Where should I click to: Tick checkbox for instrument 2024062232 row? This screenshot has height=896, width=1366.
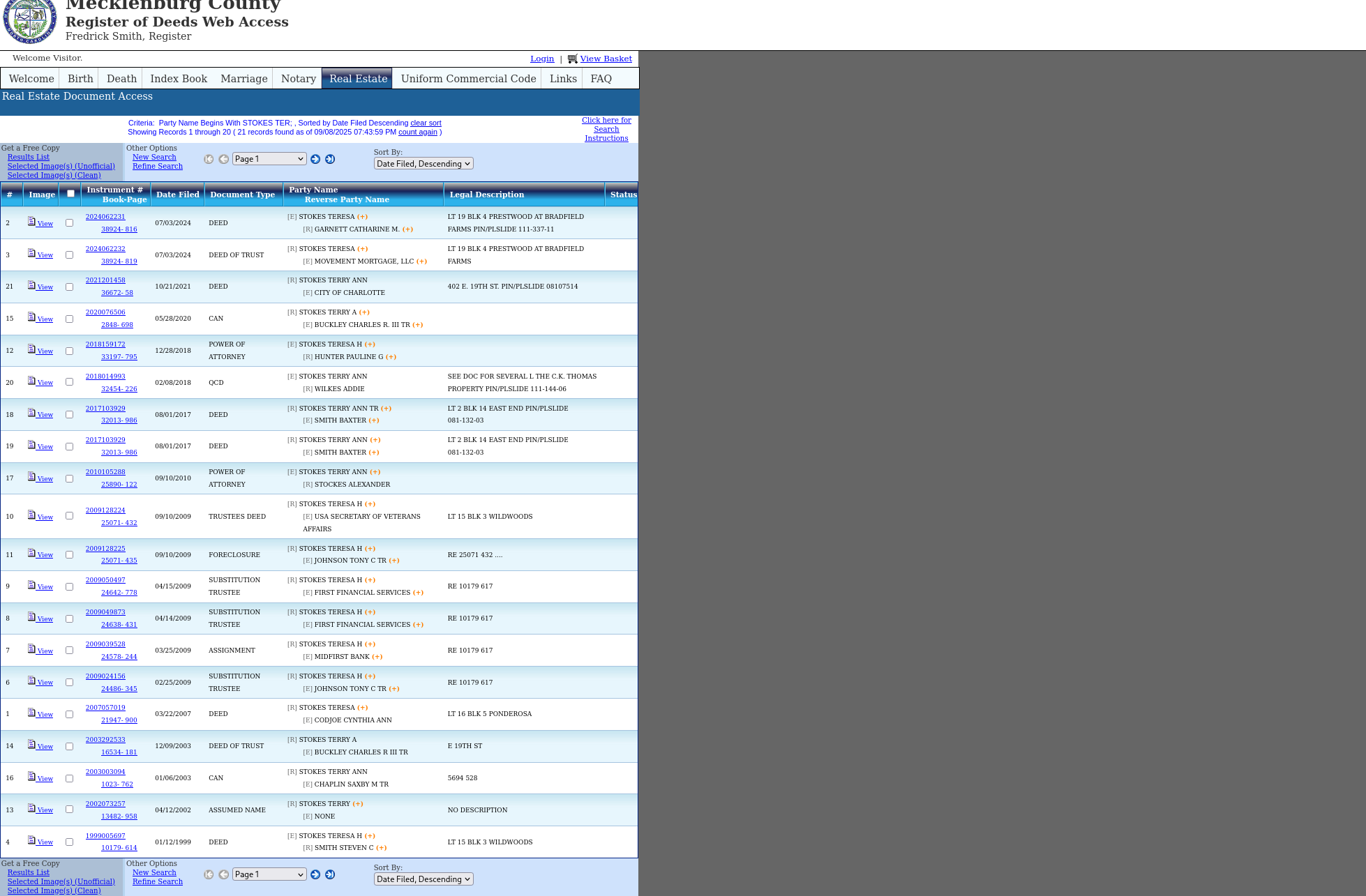point(69,255)
